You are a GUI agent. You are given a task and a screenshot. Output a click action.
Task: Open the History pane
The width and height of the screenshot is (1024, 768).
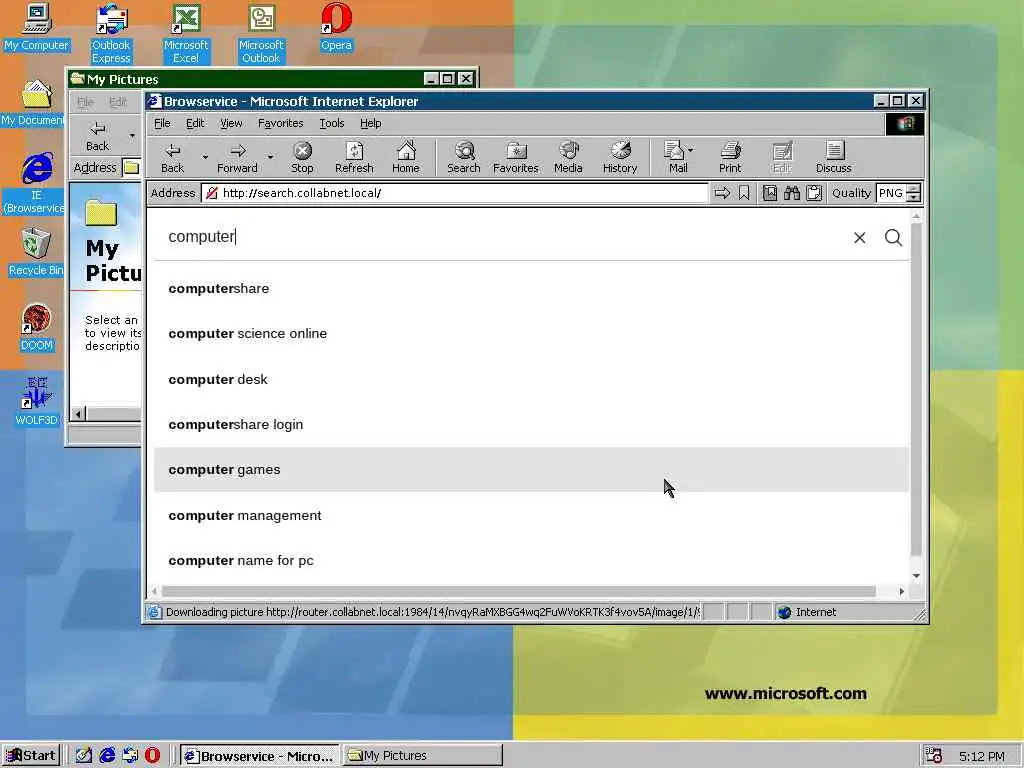click(x=620, y=158)
